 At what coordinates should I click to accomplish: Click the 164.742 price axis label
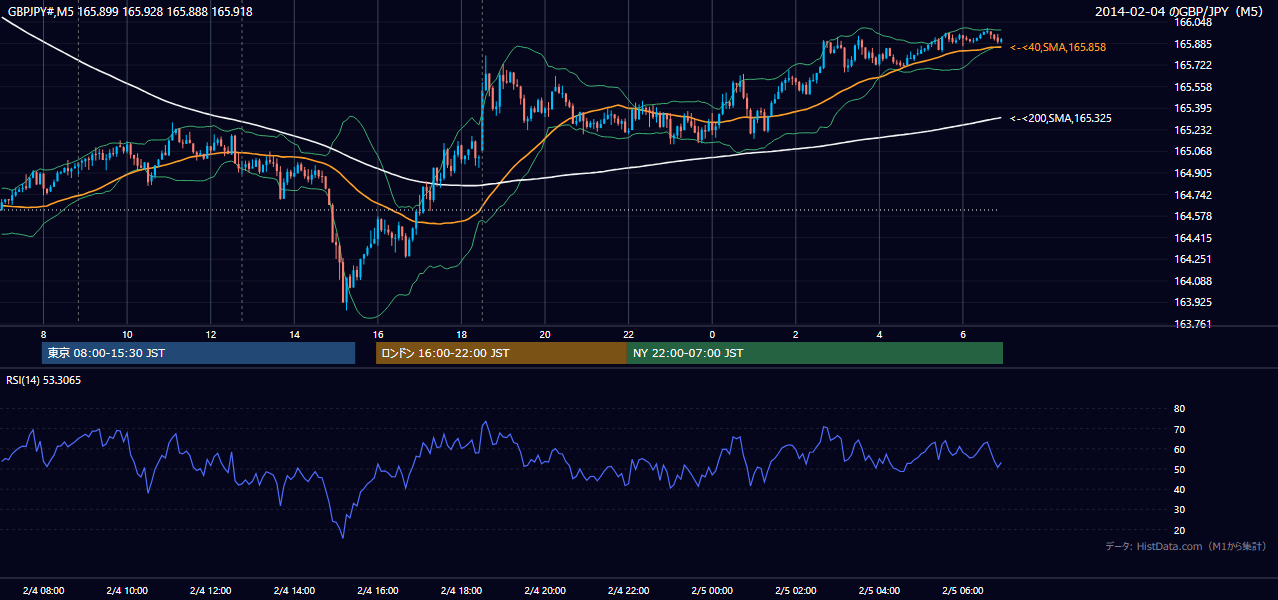(x=1193, y=195)
